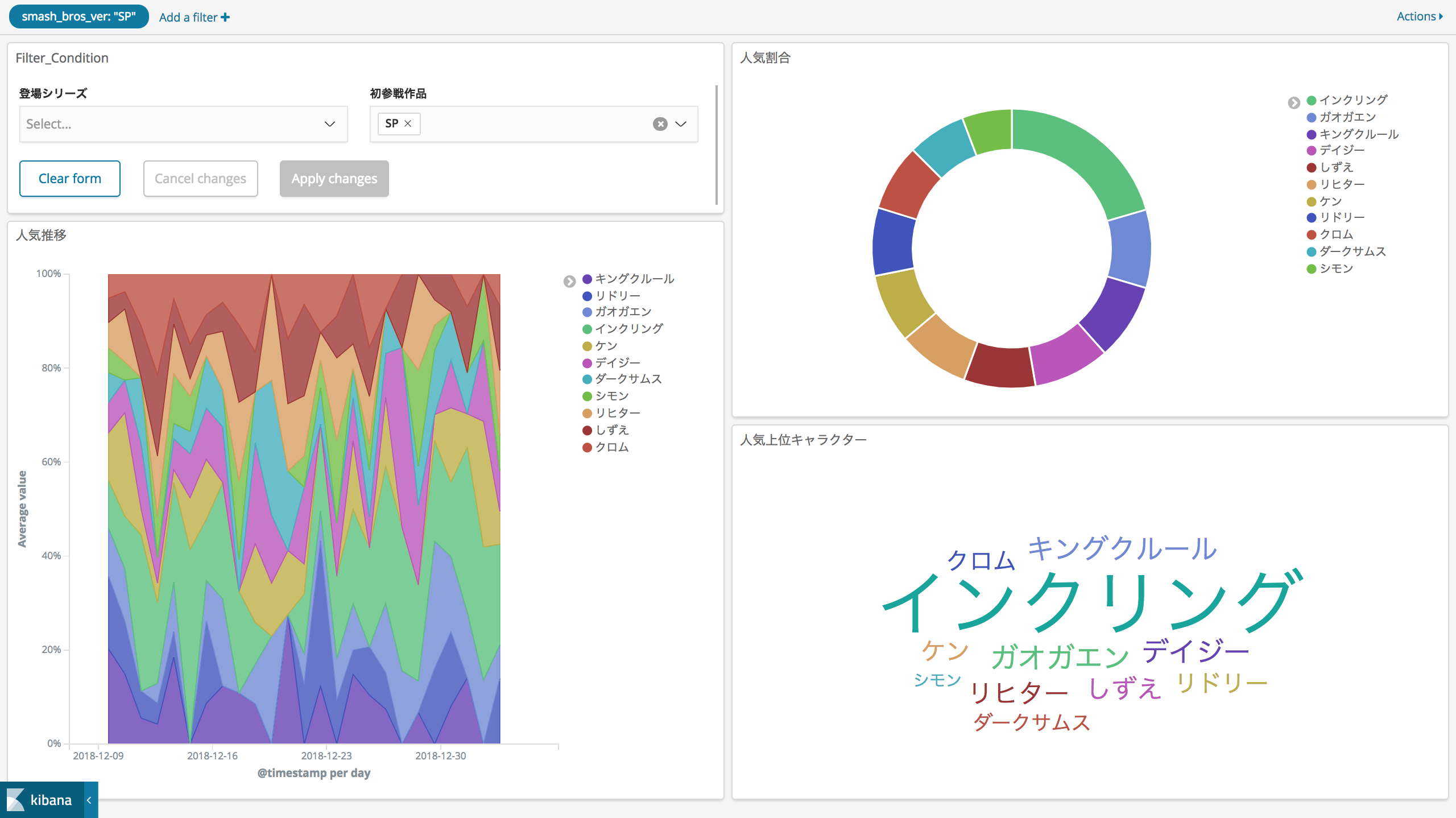This screenshot has width=1456, height=818.
Task: Open the 登場シリーズ Select dropdown
Action: pos(183,123)
